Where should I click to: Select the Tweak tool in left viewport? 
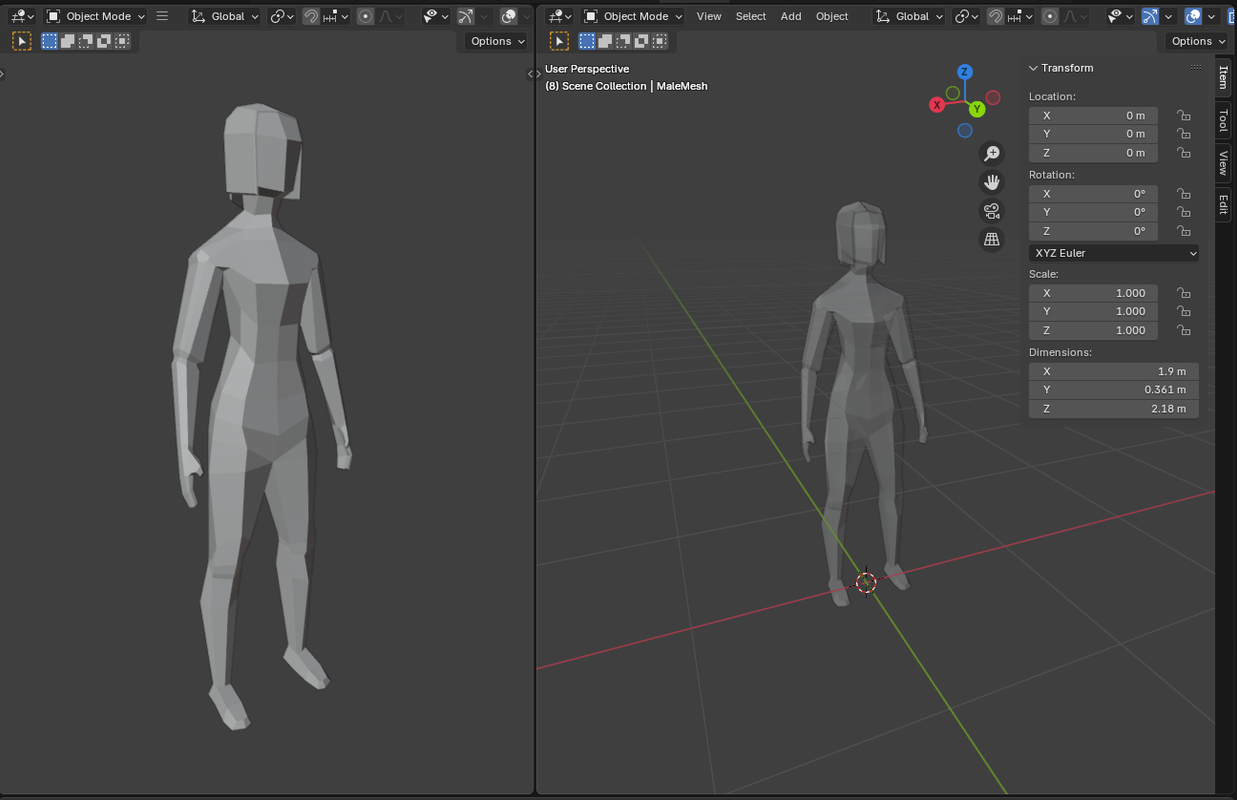point(21,41)
